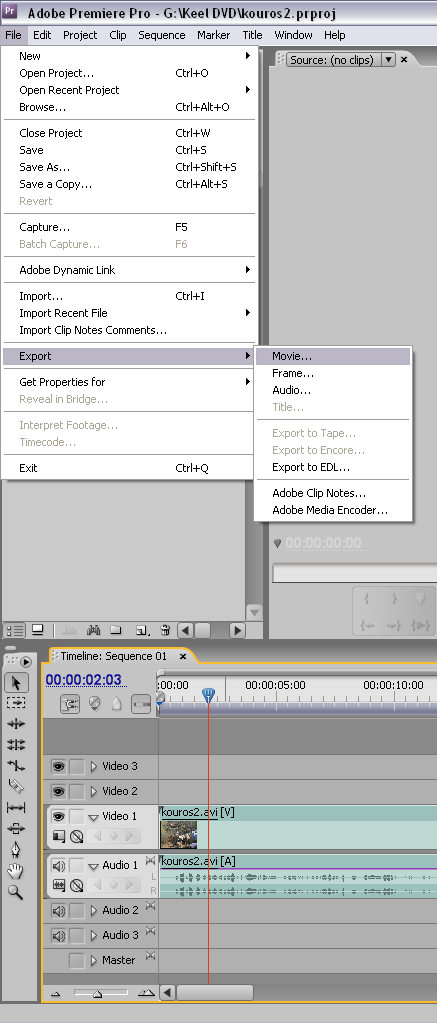Click the trash Clear icon
The image size is (437, 1023).
166,630
